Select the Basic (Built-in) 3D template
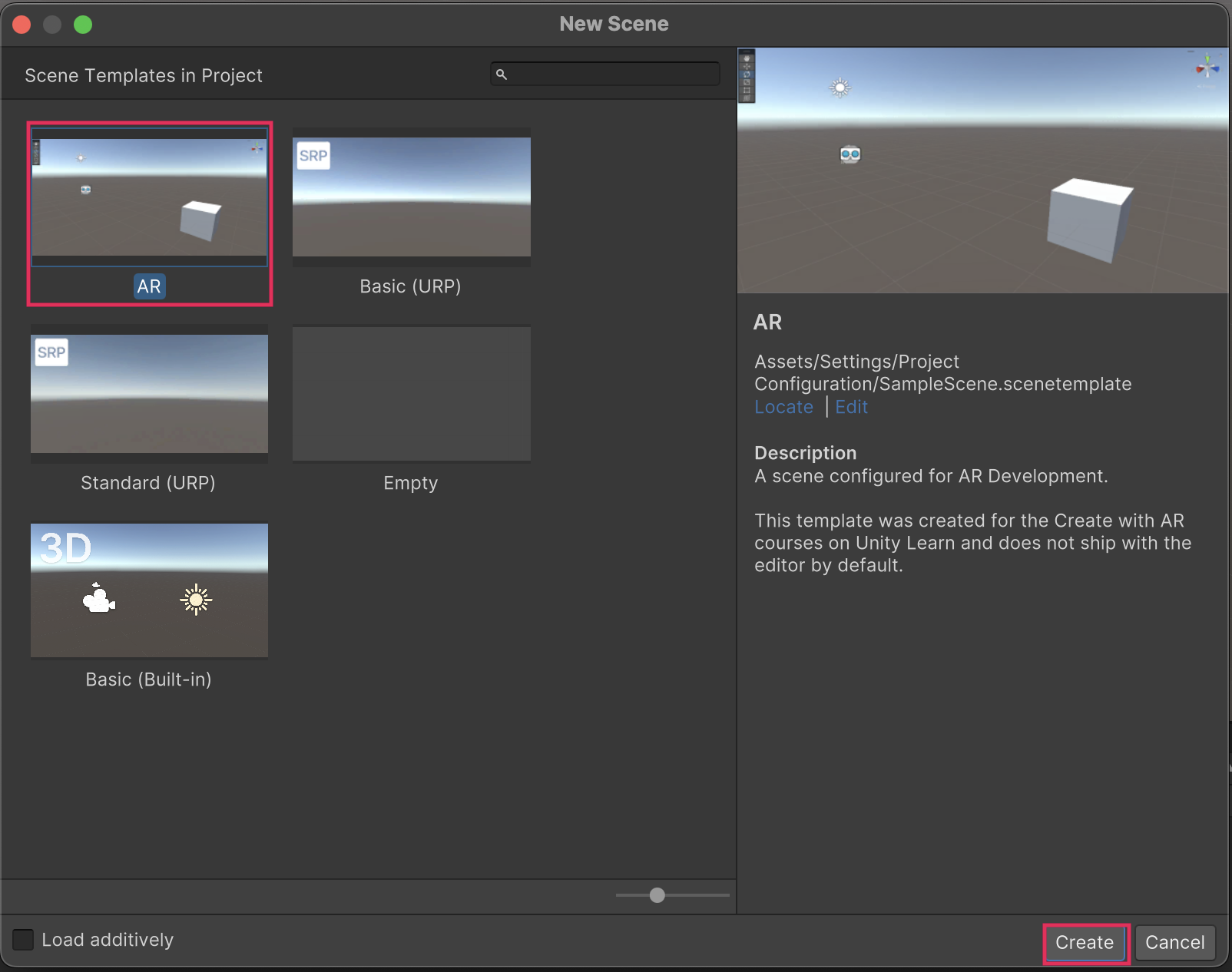This screenshot has width=1232, height=972. (x=149, y=590)
